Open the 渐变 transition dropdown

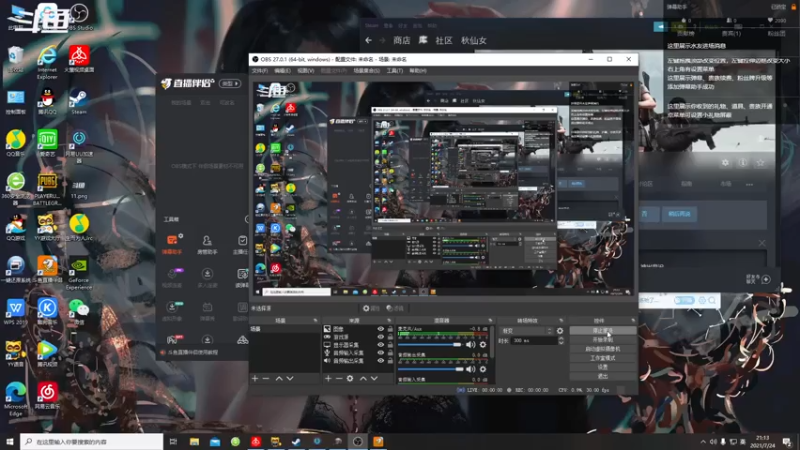pyautogui.click(x=527, y=331)
